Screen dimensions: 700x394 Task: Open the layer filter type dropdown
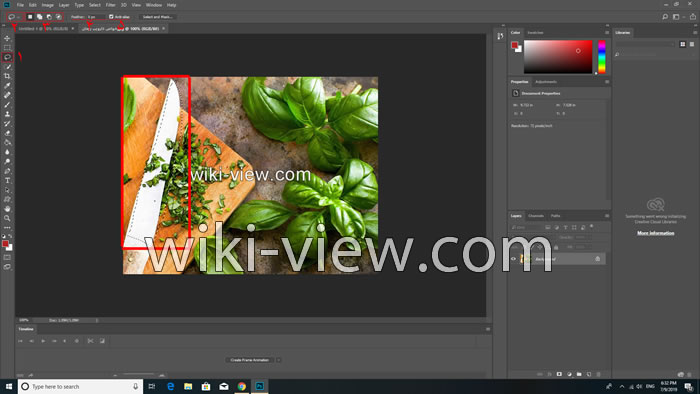[527, 228]
